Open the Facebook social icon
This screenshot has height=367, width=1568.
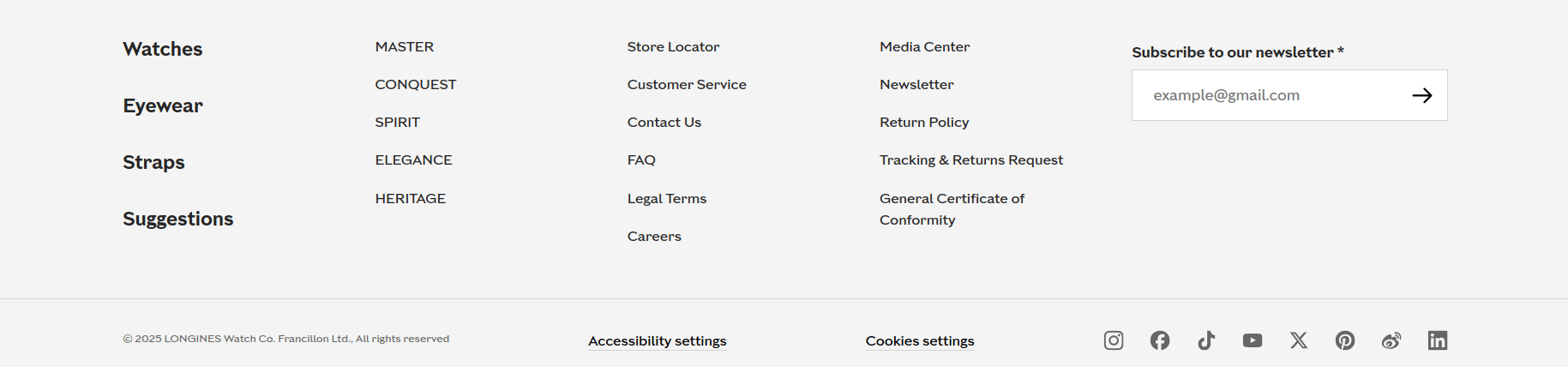(1160, 340)
